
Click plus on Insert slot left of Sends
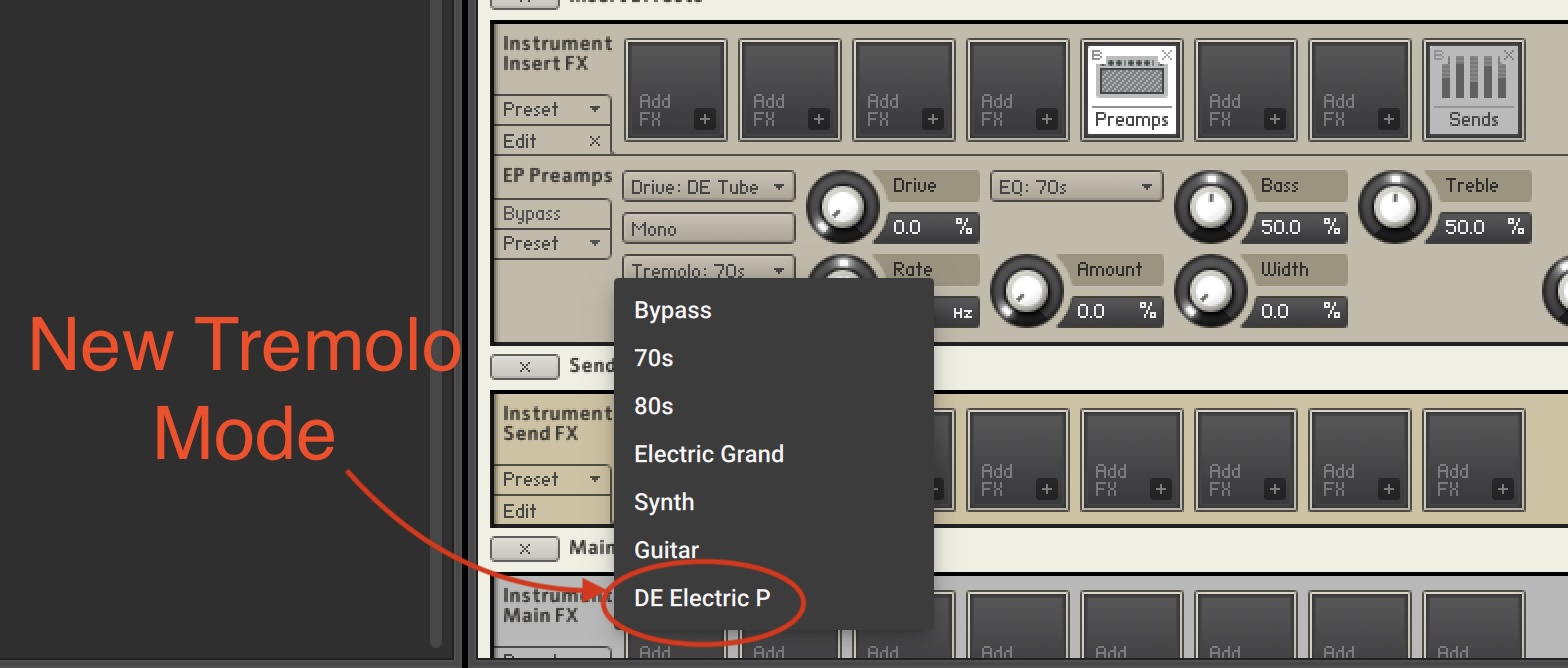[x=1389, y=119]
